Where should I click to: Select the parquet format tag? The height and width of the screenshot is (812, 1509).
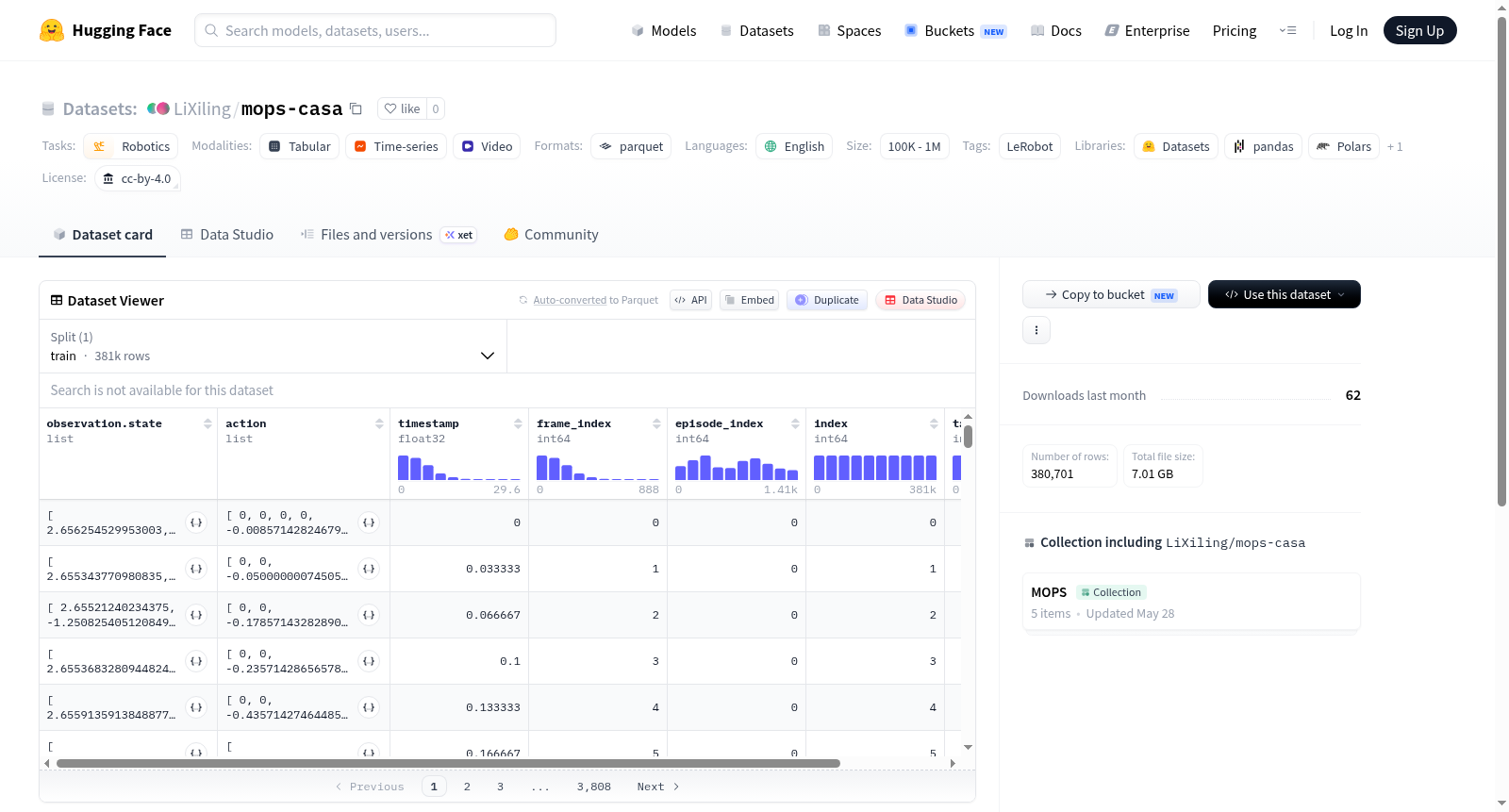[631, 146]
